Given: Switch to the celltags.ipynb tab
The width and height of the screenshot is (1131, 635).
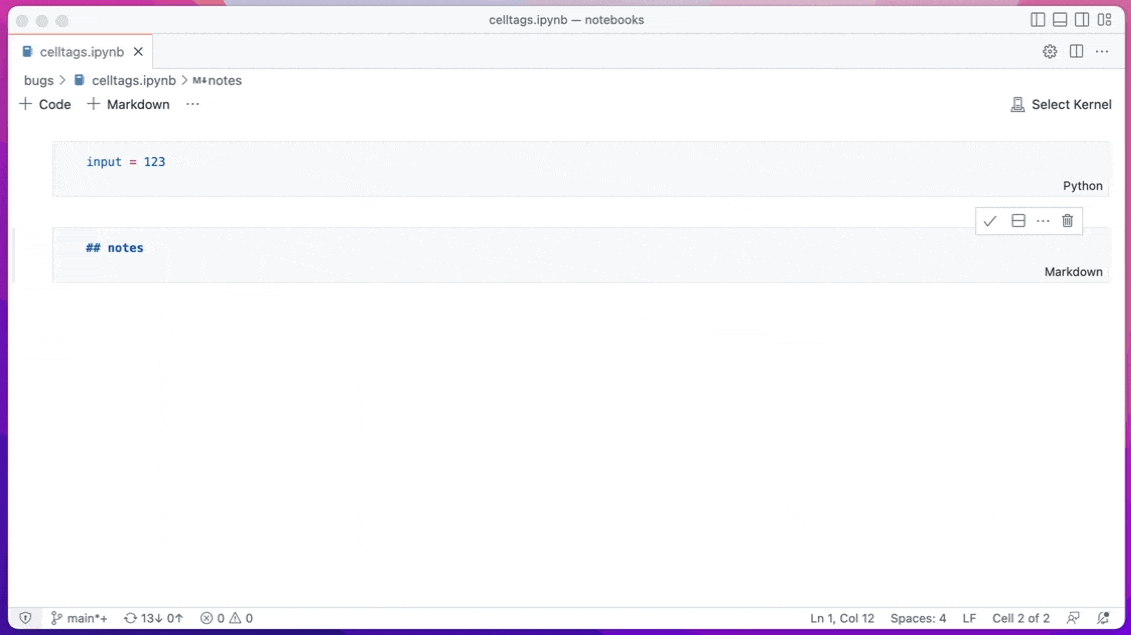Looking at the screenshot, I should [x=80, y=51].
